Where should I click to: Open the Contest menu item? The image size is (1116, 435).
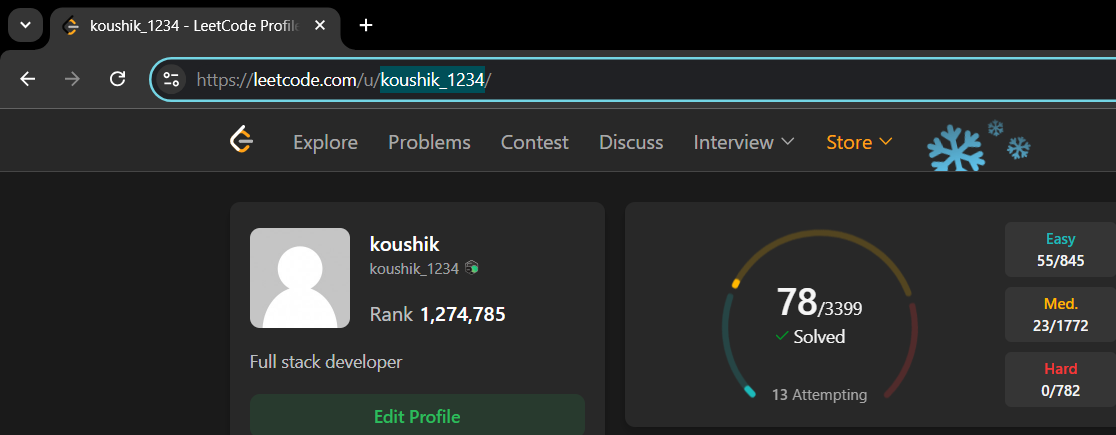click(x=535, y=142)
